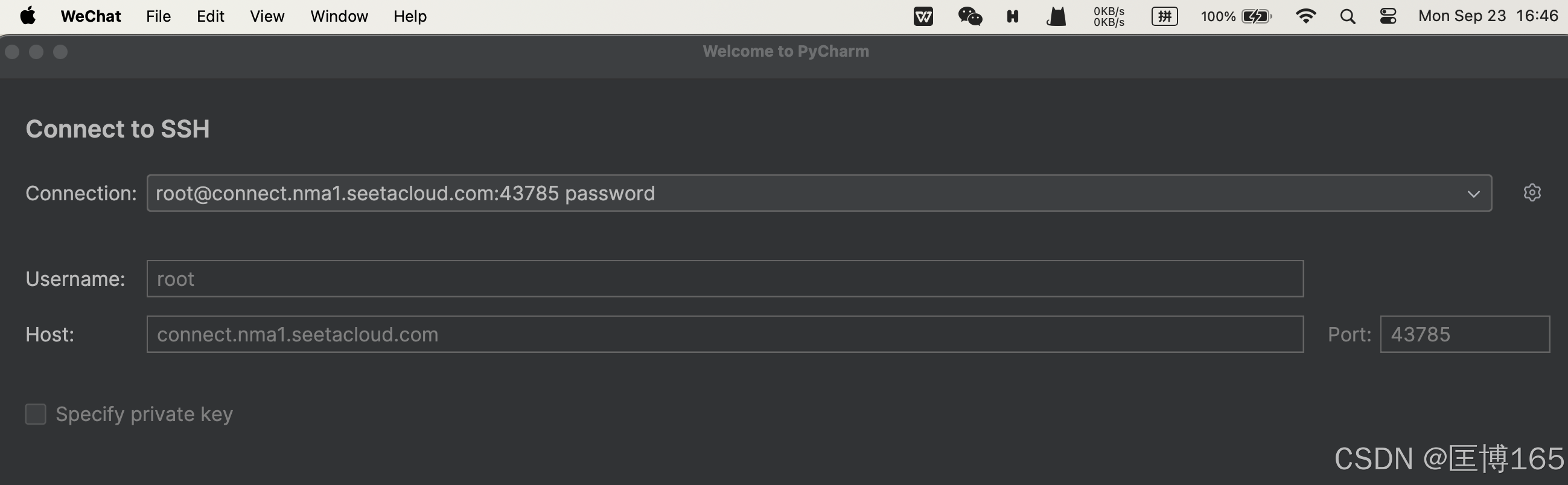The image size is (1568, 485).
Task: Click the Username field showing root
Action: point(724,279)
